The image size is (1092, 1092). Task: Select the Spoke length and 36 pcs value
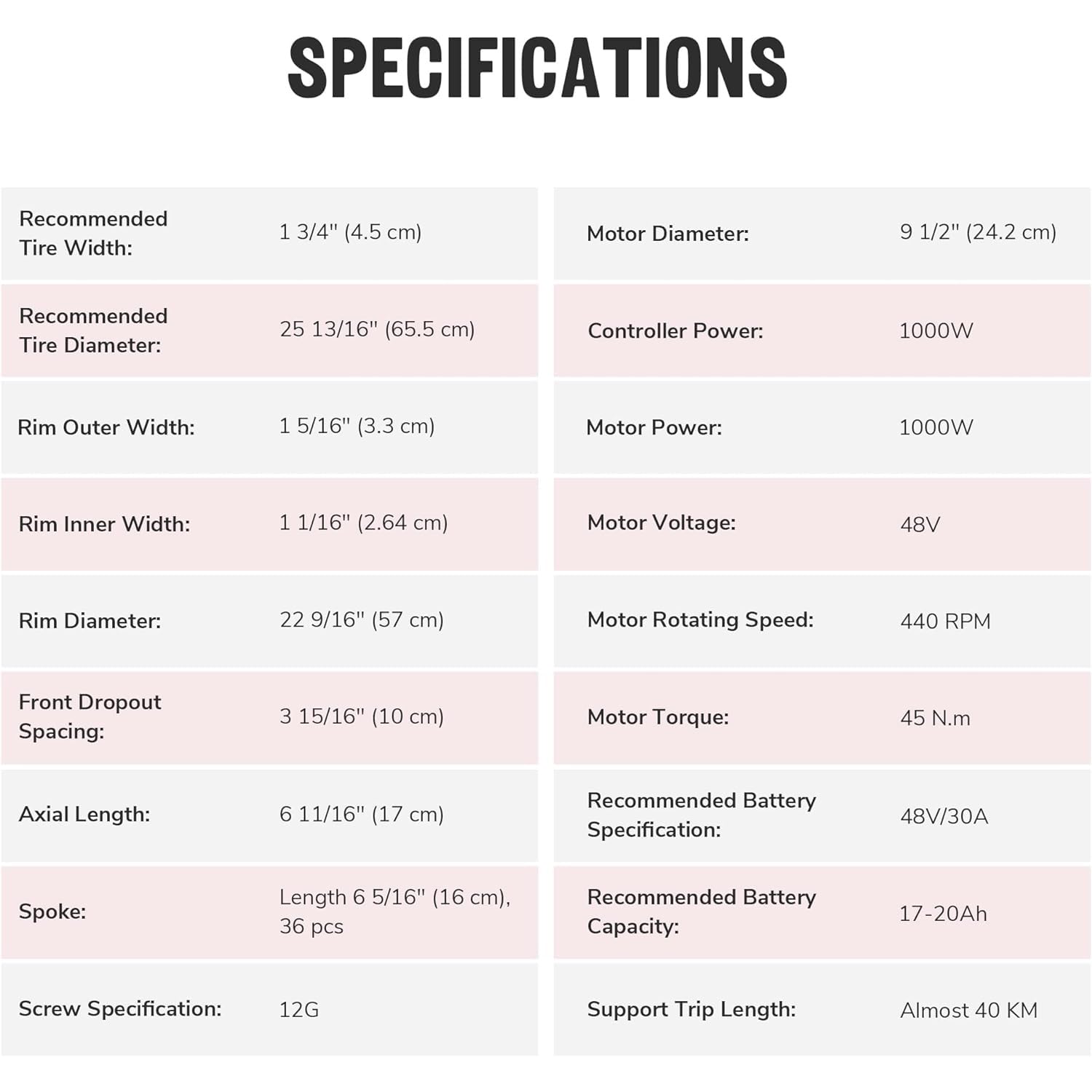click(x=395, y=911)
